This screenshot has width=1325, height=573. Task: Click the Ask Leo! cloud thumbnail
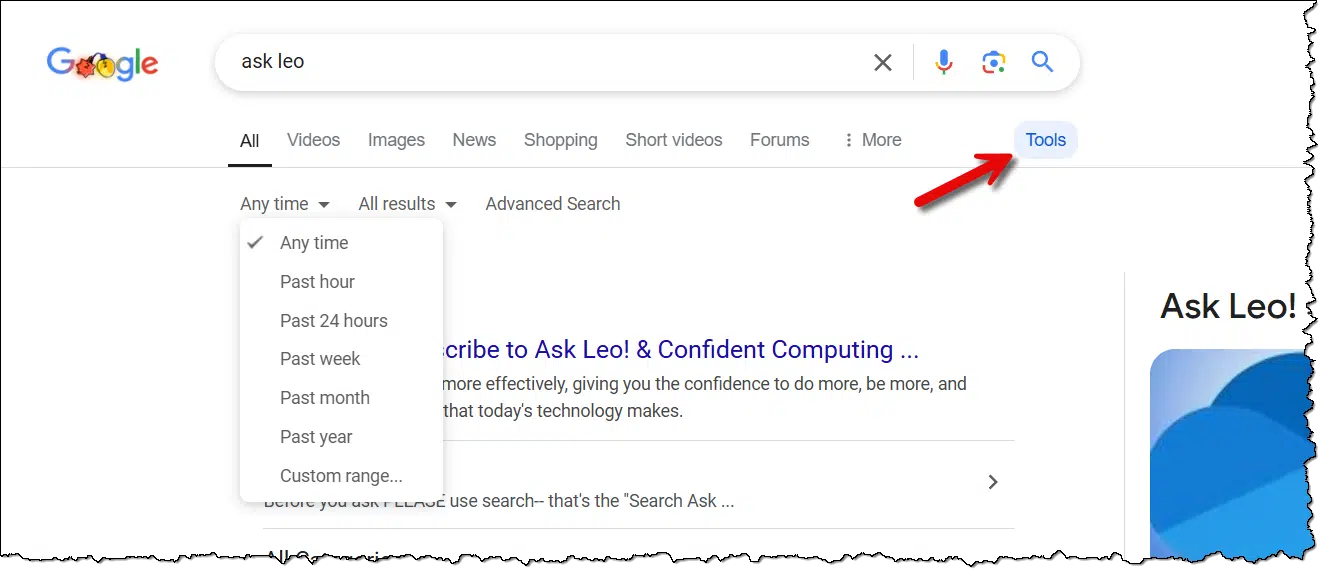pos(1230,450)
